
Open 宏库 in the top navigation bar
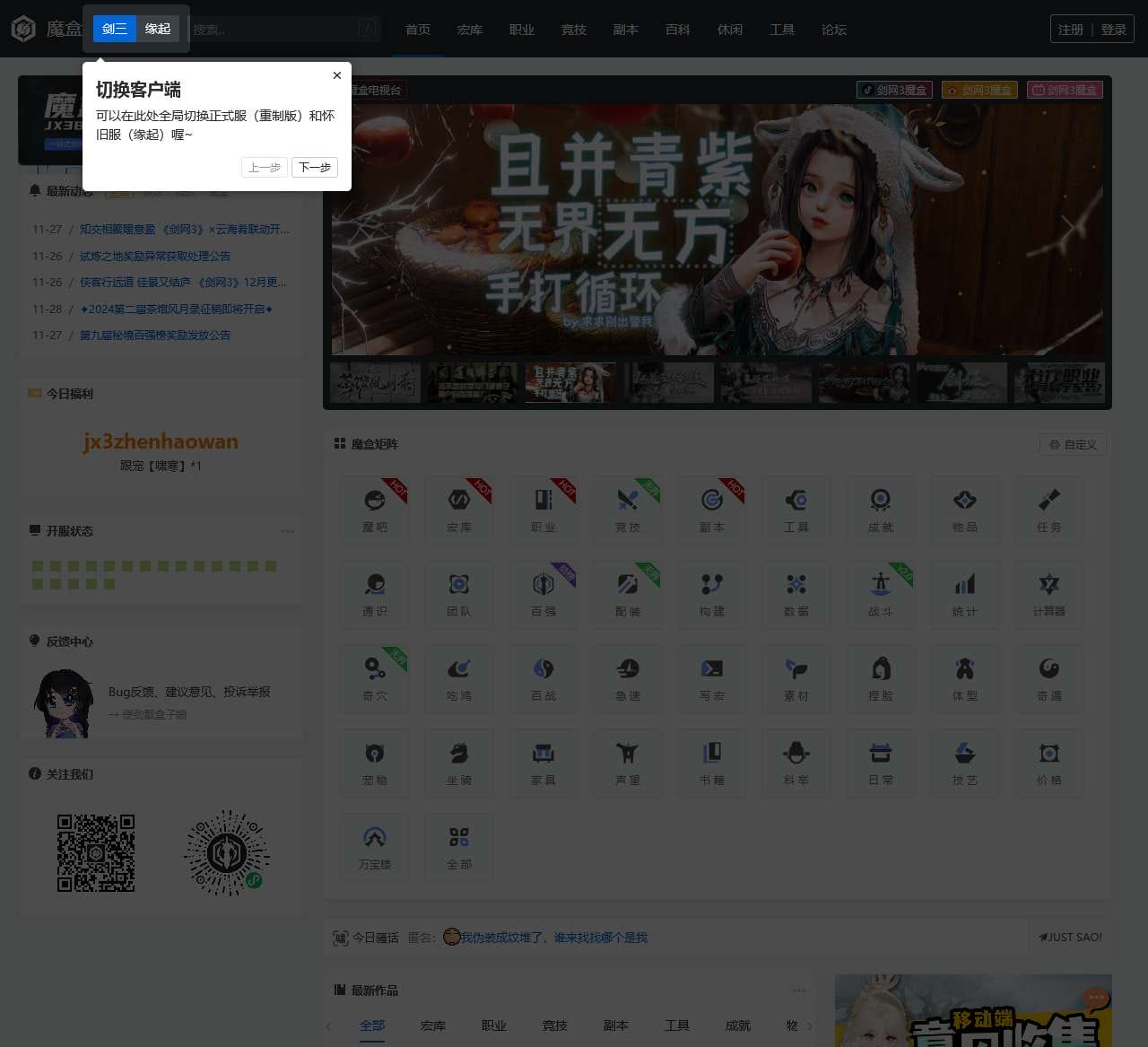470,30
